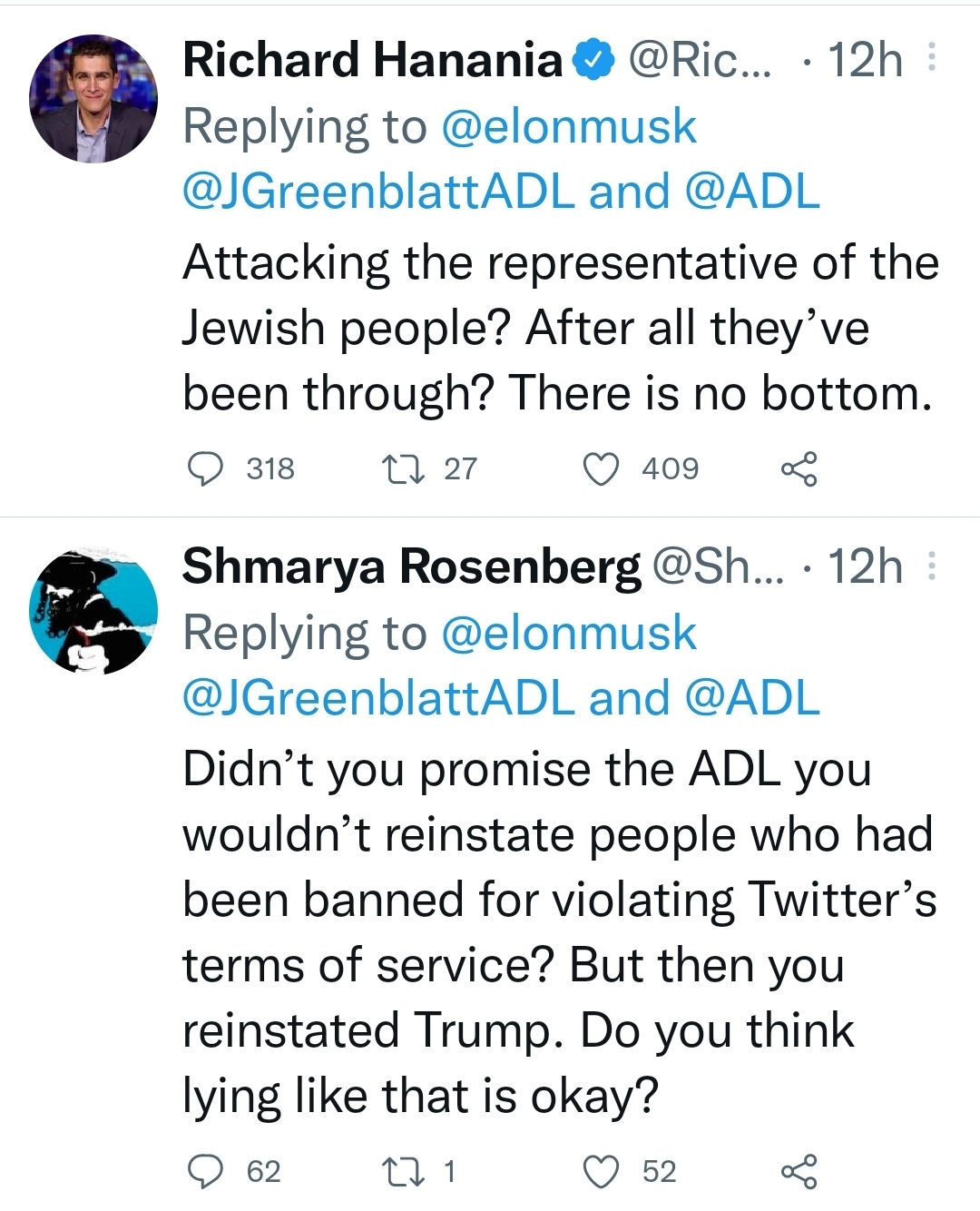
Task: Open @elonmusk mention in Hanania's reply
Action: click(x=569, y=126)
